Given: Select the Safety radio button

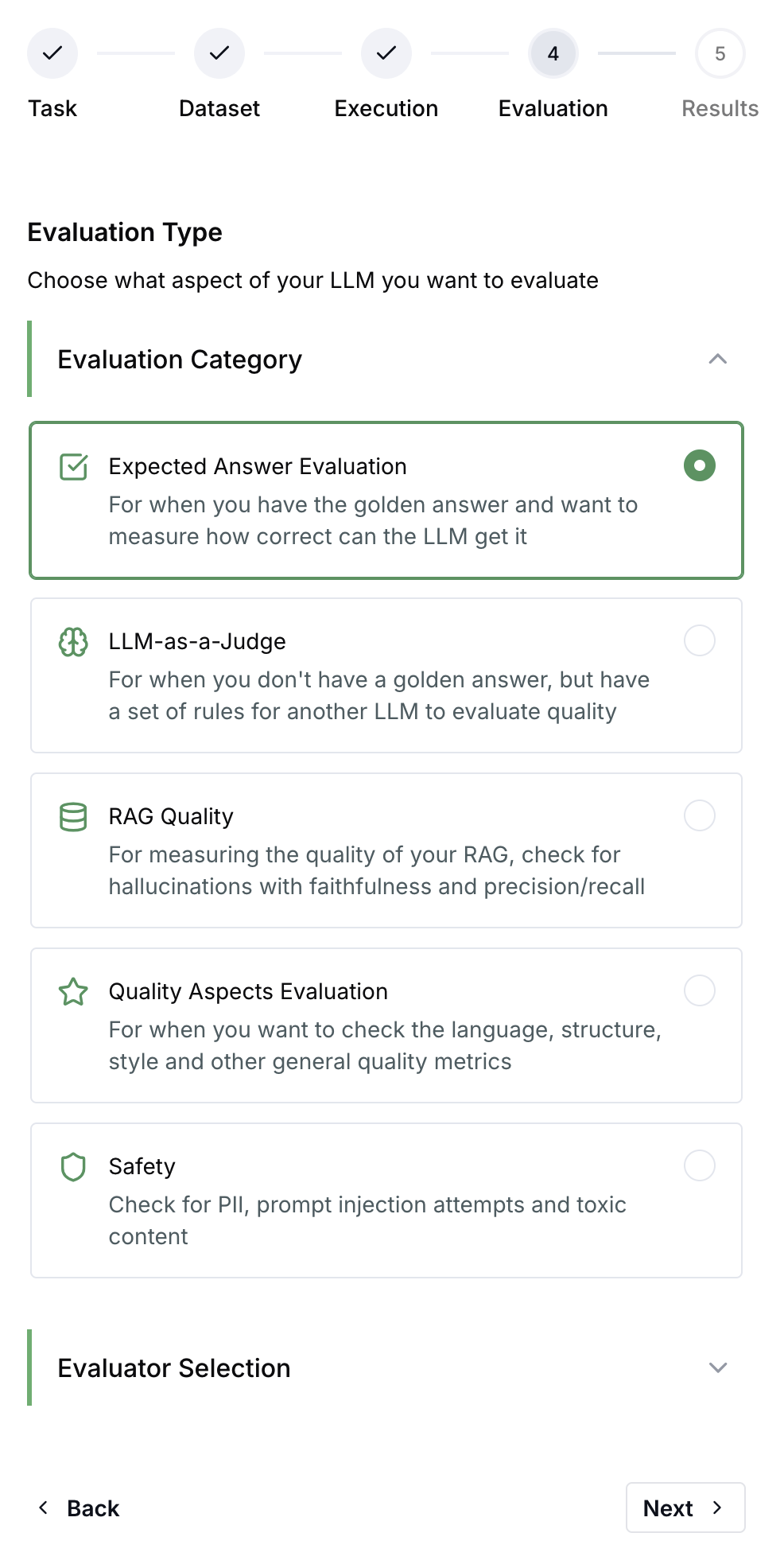Looking at the screenshot, I should [700, 1165].
